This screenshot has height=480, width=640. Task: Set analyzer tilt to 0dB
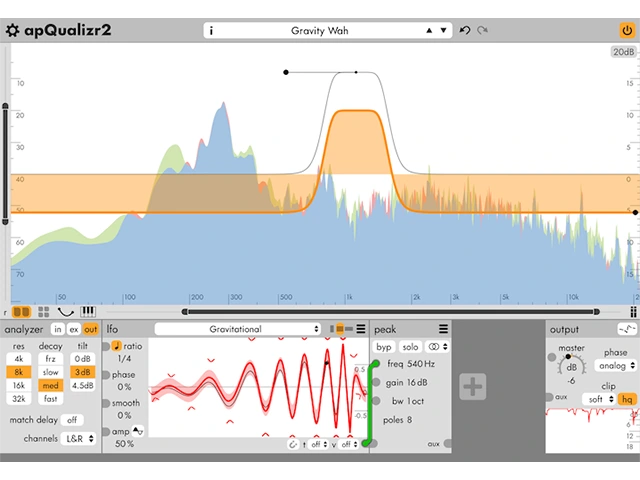pyautogui.click(x=82, y=359)
